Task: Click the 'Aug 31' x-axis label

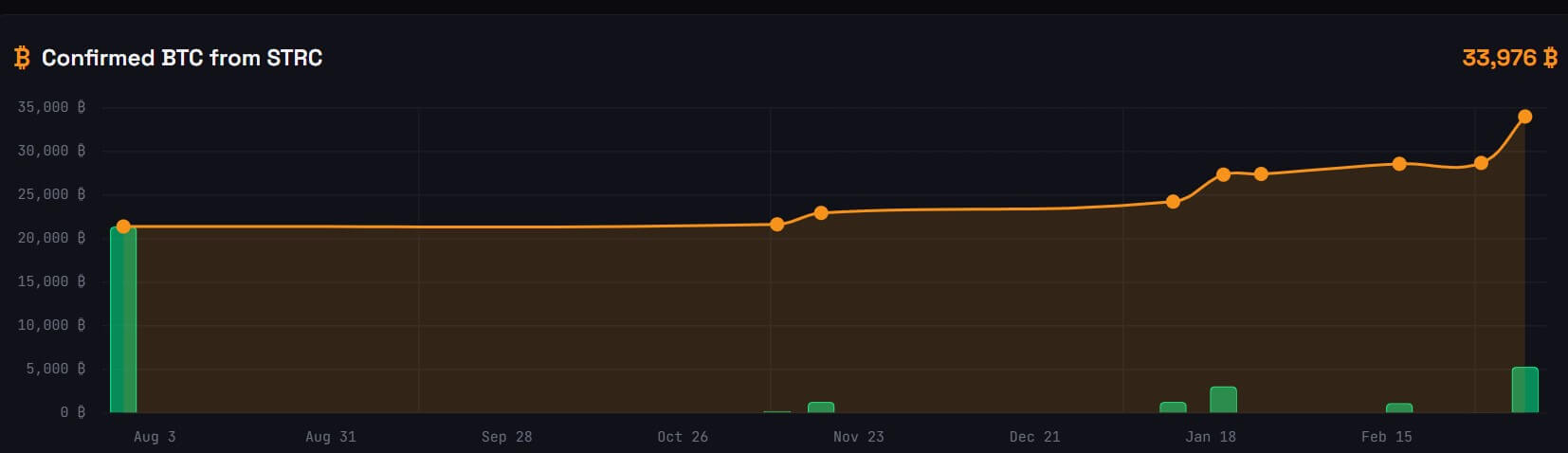Action: tap(331, 437)
